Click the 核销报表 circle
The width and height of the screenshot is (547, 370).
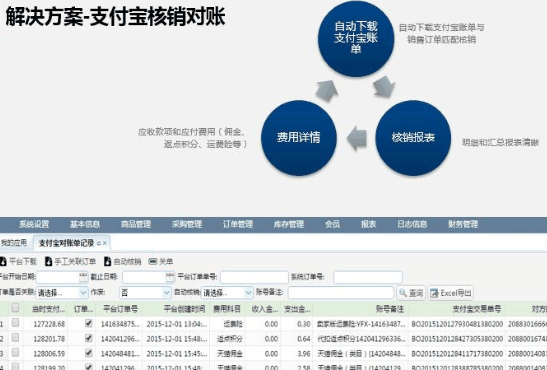click(413, 138)
